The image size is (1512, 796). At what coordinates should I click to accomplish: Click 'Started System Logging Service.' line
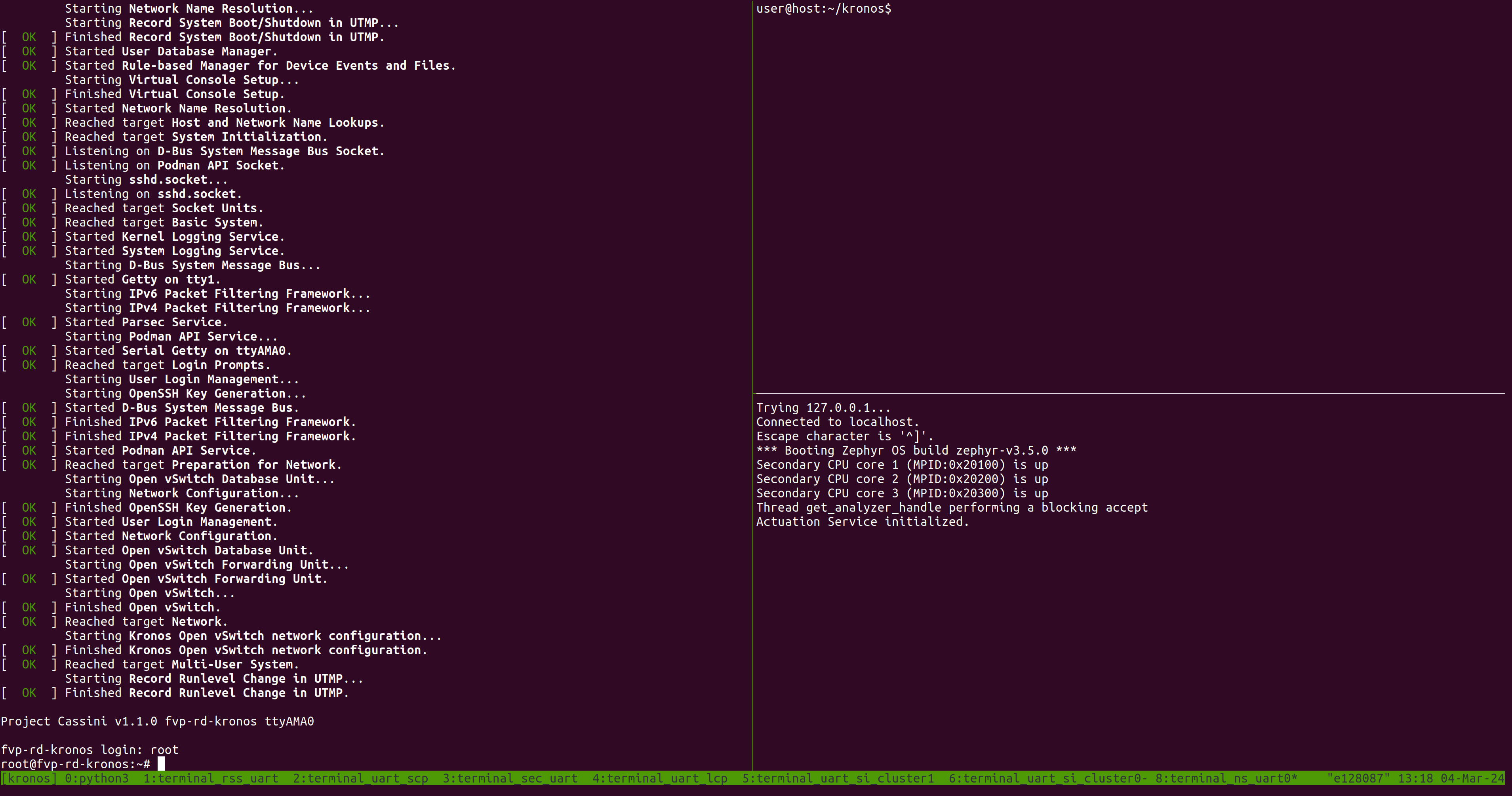tap(175, 251)
